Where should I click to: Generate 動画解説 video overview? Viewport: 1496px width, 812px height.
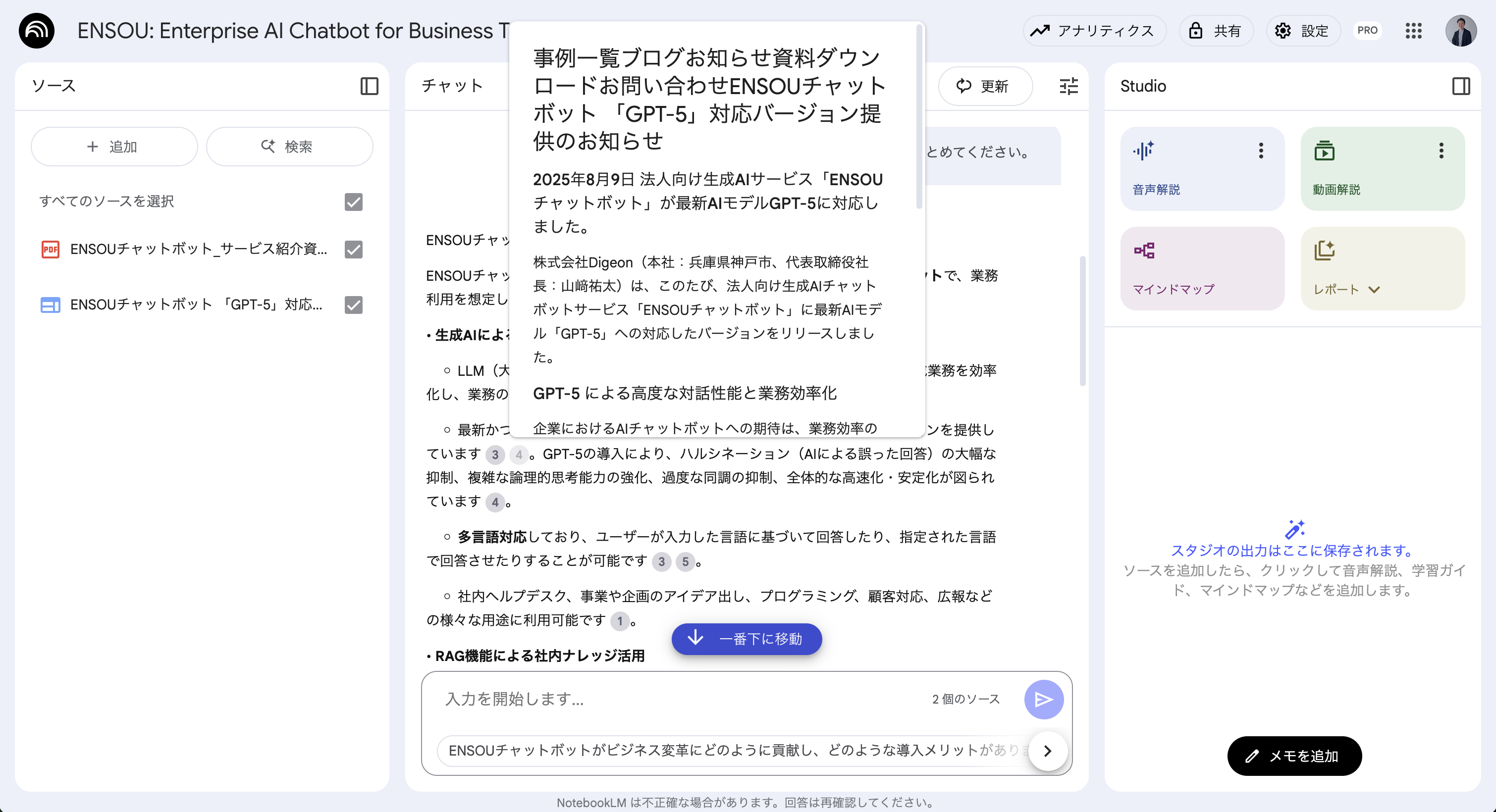coord(1383,169)
